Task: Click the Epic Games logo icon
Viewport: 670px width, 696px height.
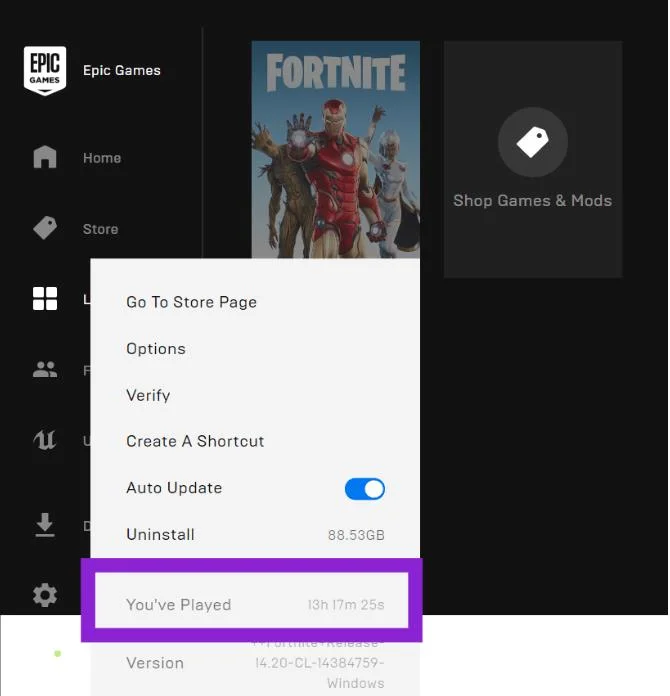Action: [x=45, y=71]
